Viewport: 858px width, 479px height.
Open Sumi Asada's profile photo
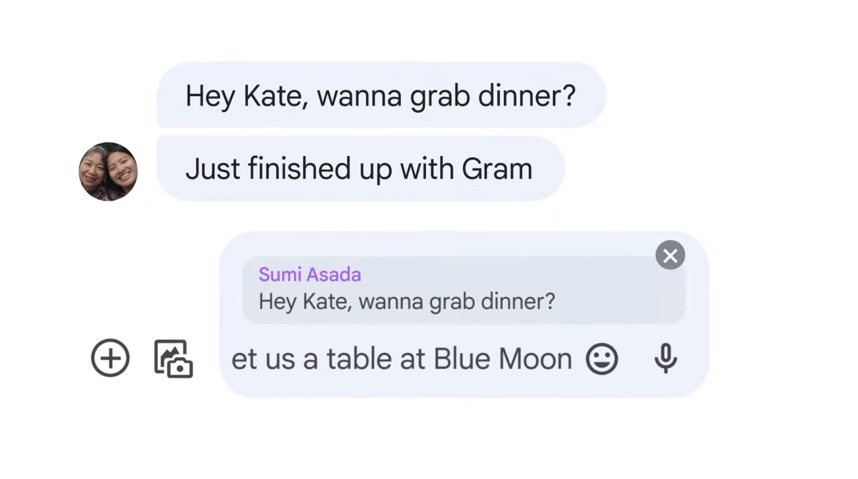click(108, 171)
